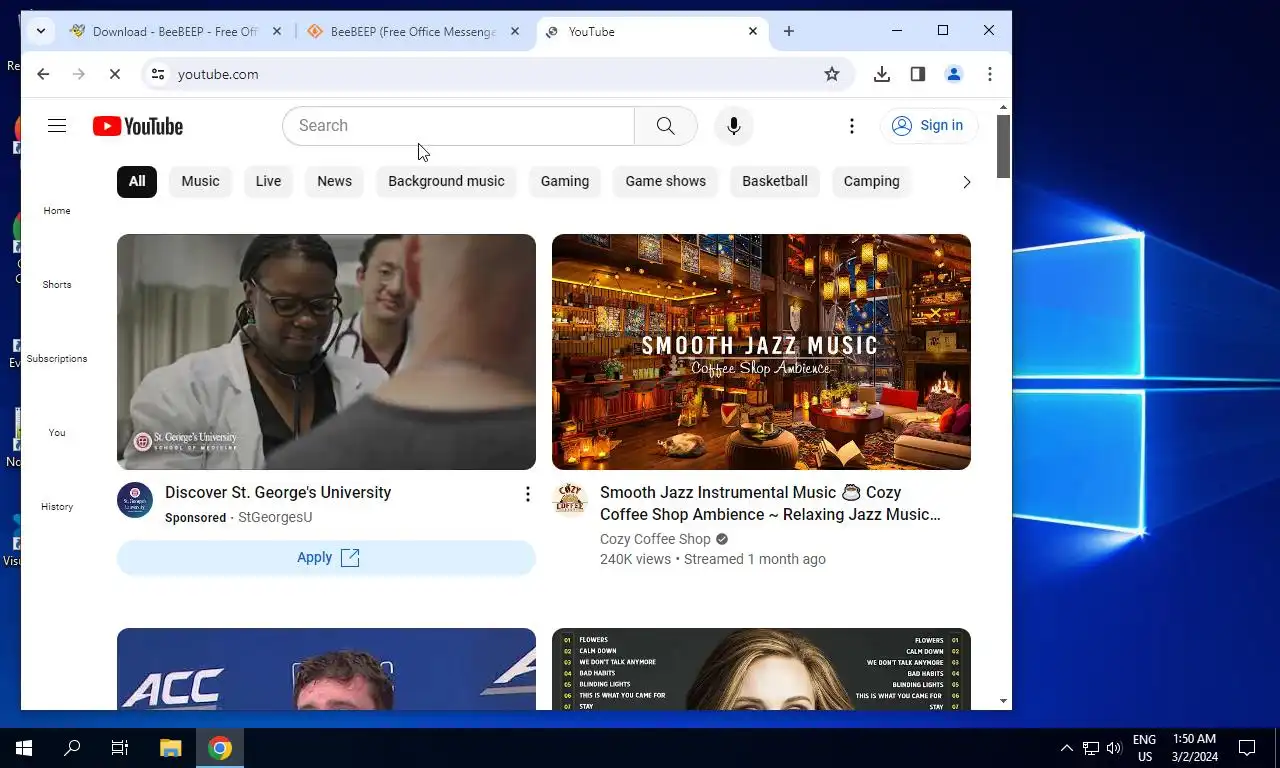1280x768 pixels.
Task: Click Chrome icon on taskbar
Action: (220, 748)
